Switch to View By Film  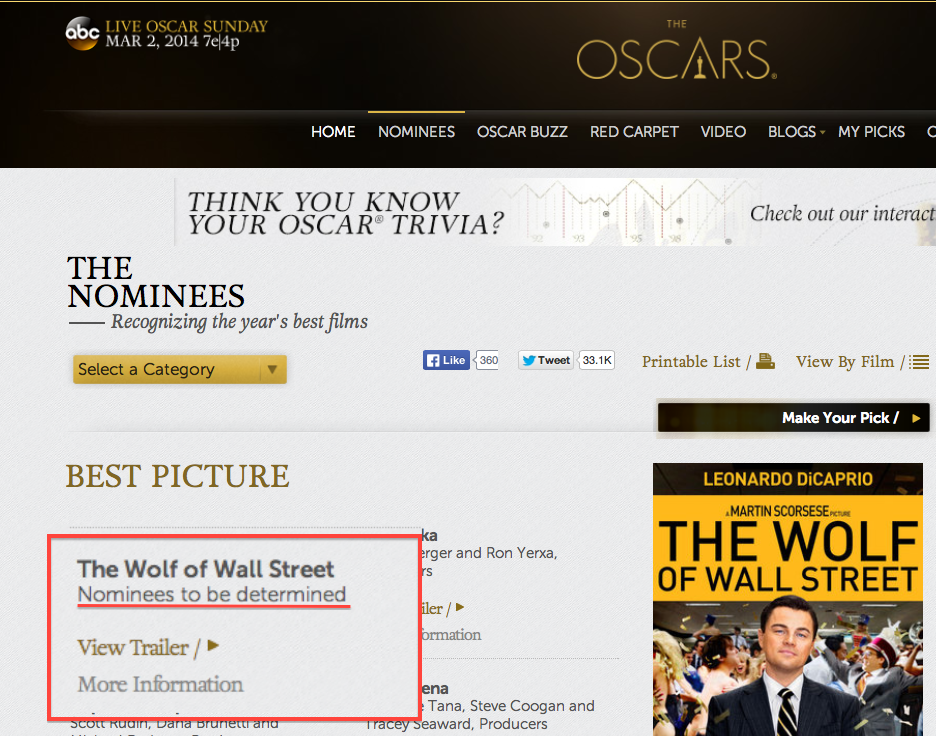[845, 362]
